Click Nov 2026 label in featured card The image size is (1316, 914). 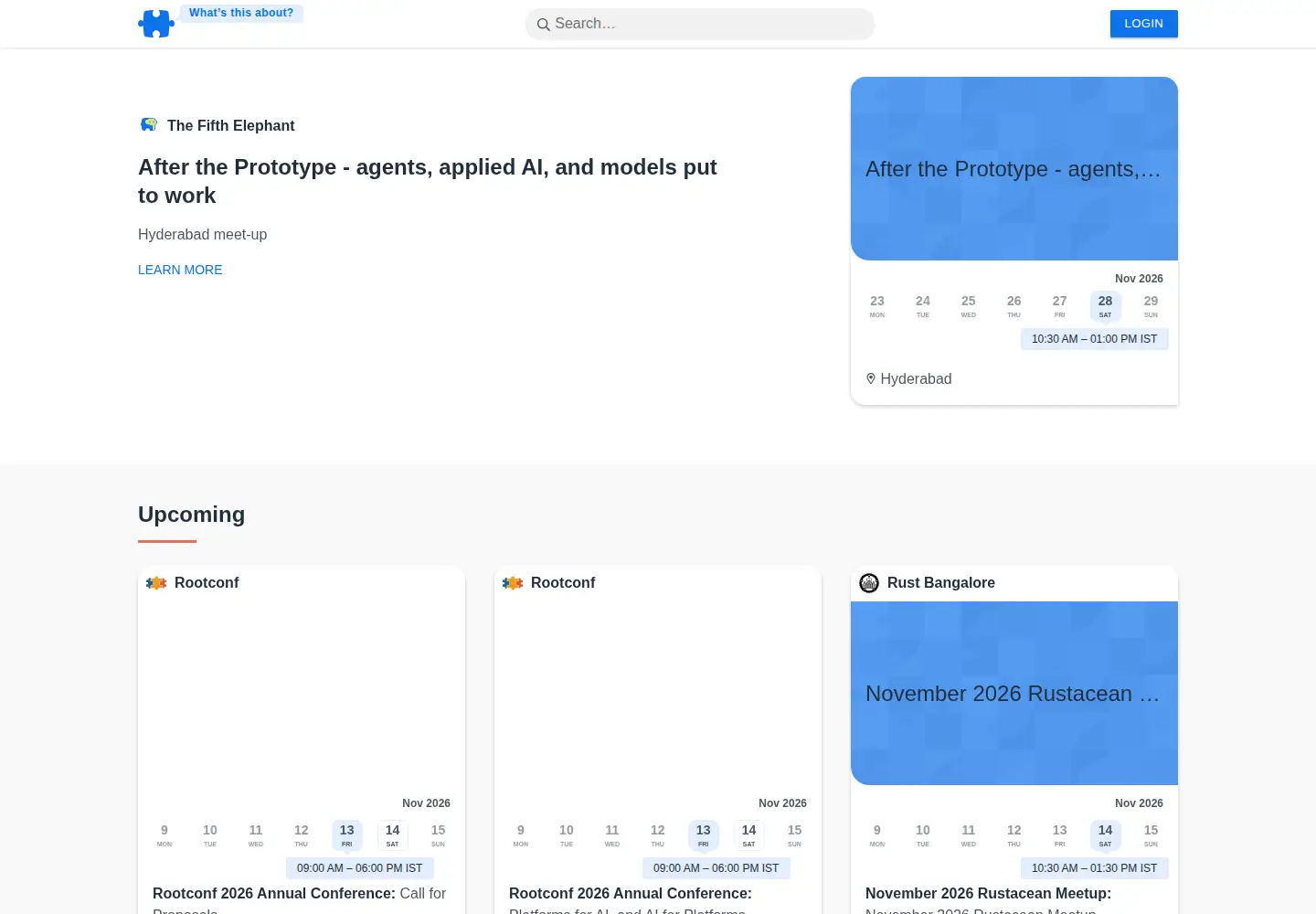click(x=1139, y=279)
